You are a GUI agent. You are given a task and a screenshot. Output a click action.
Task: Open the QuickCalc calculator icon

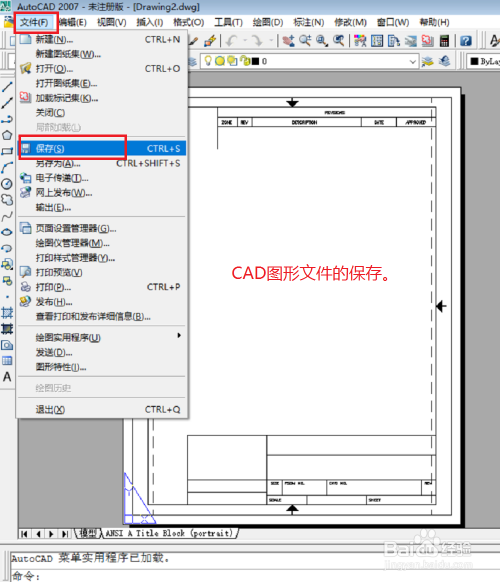(x=444, y=40)
